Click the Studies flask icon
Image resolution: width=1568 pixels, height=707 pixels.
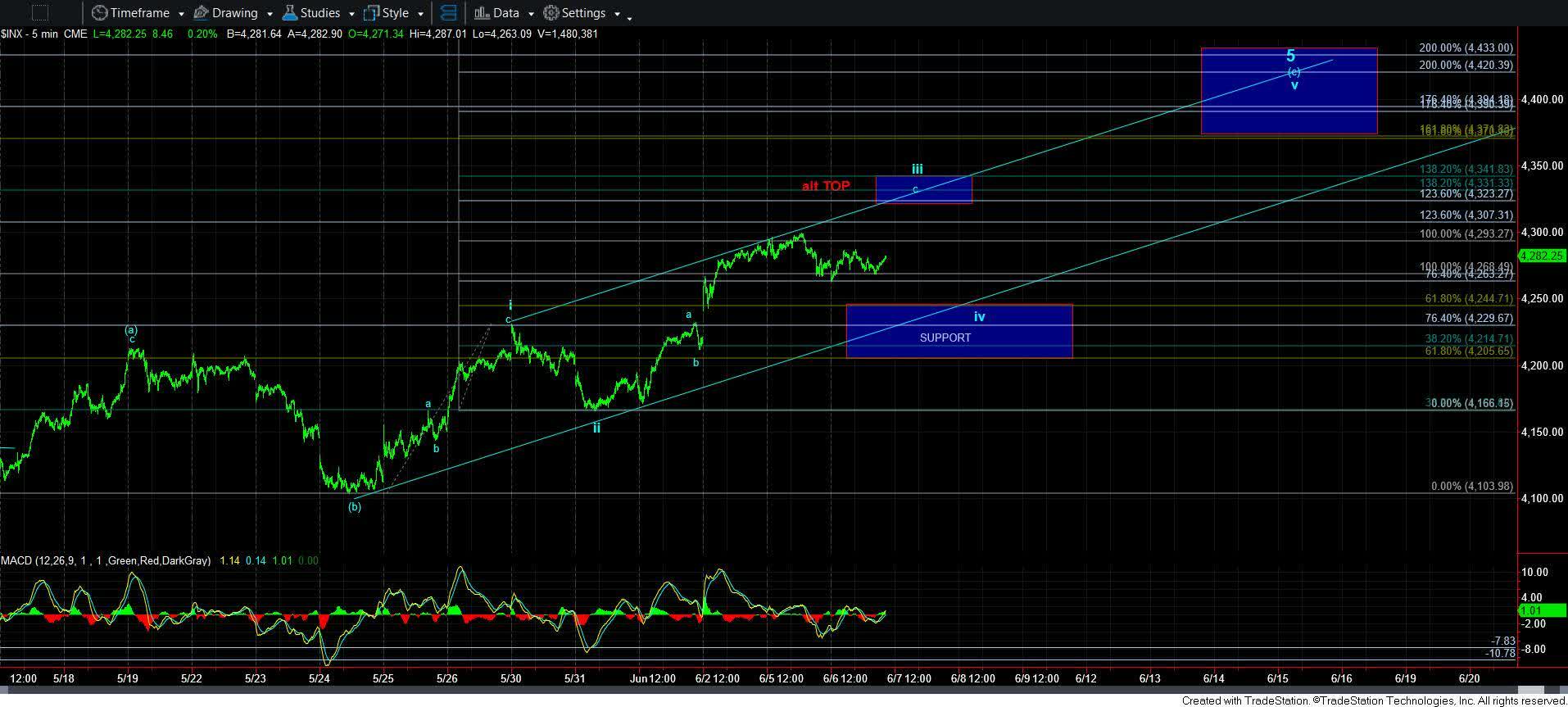(x=289, y=13)
